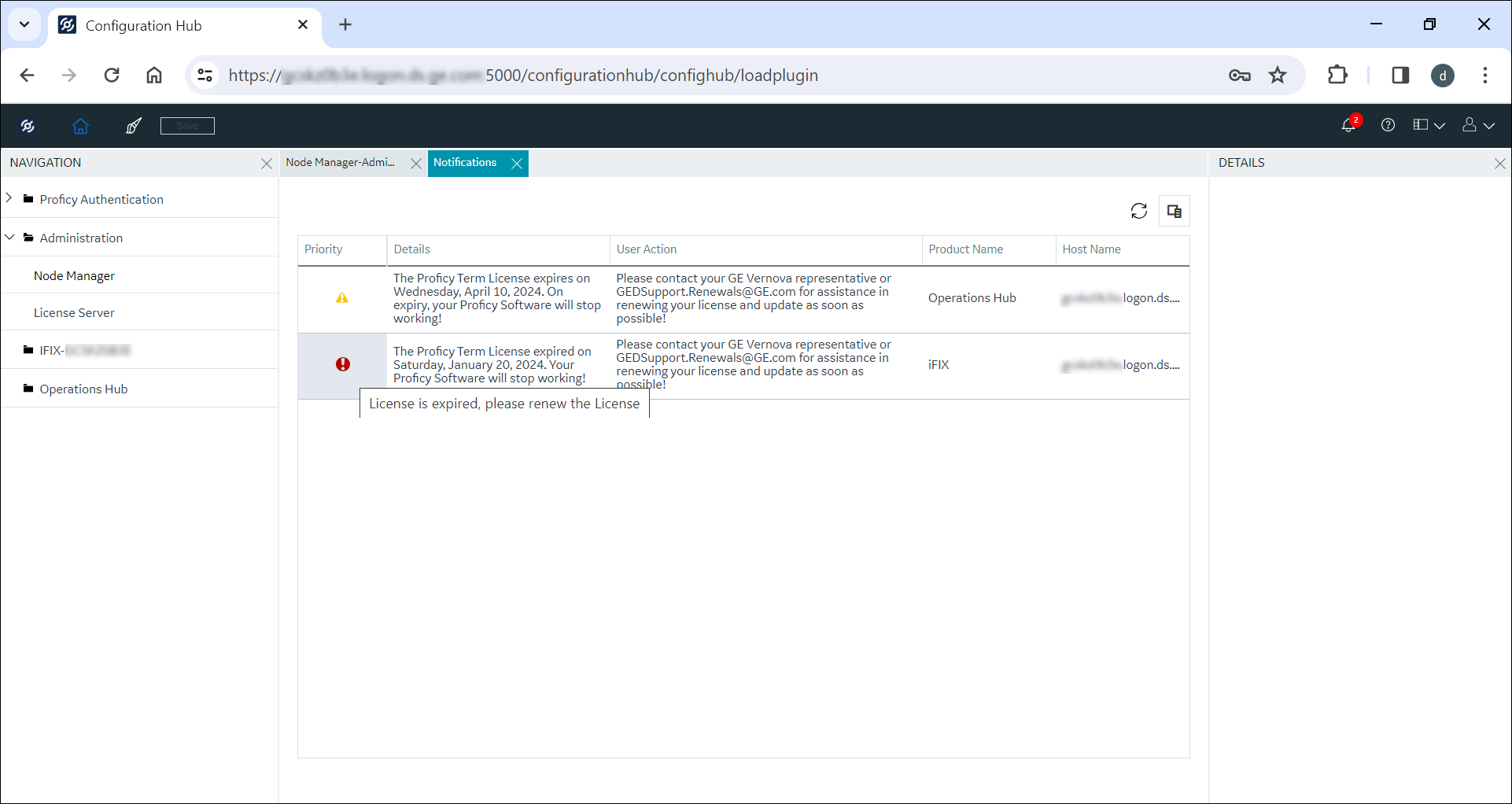Click the red error priority icon
The image size is (1512, 804).
pyautogui.click(x=343, y=364)
